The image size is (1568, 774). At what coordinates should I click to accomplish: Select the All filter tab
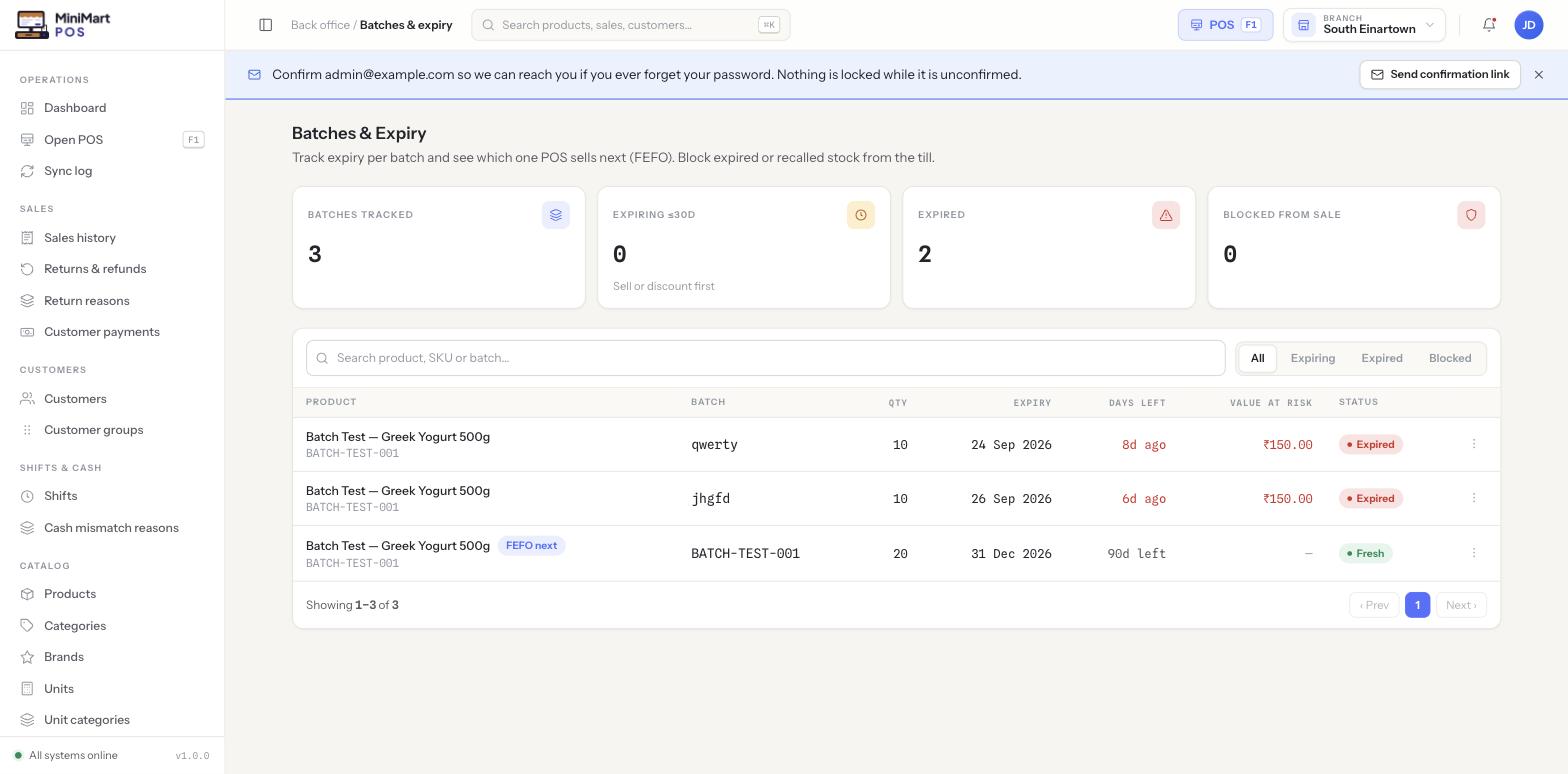click(x=1257, y=358)
